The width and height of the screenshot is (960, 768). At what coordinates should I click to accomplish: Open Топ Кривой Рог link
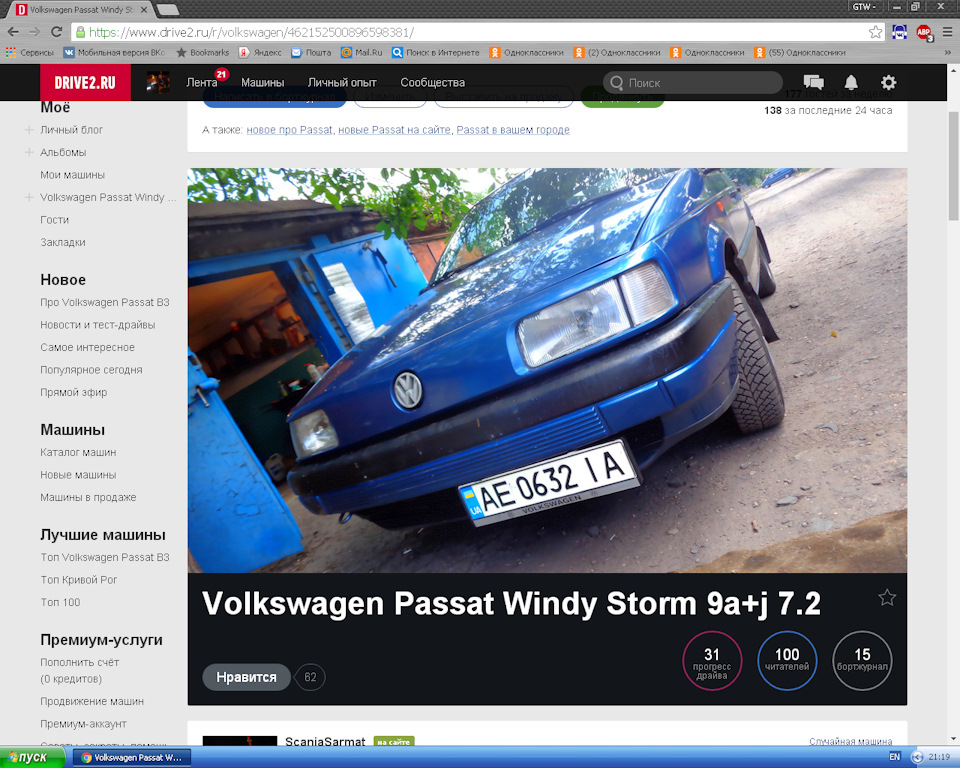tap(78, 580)
